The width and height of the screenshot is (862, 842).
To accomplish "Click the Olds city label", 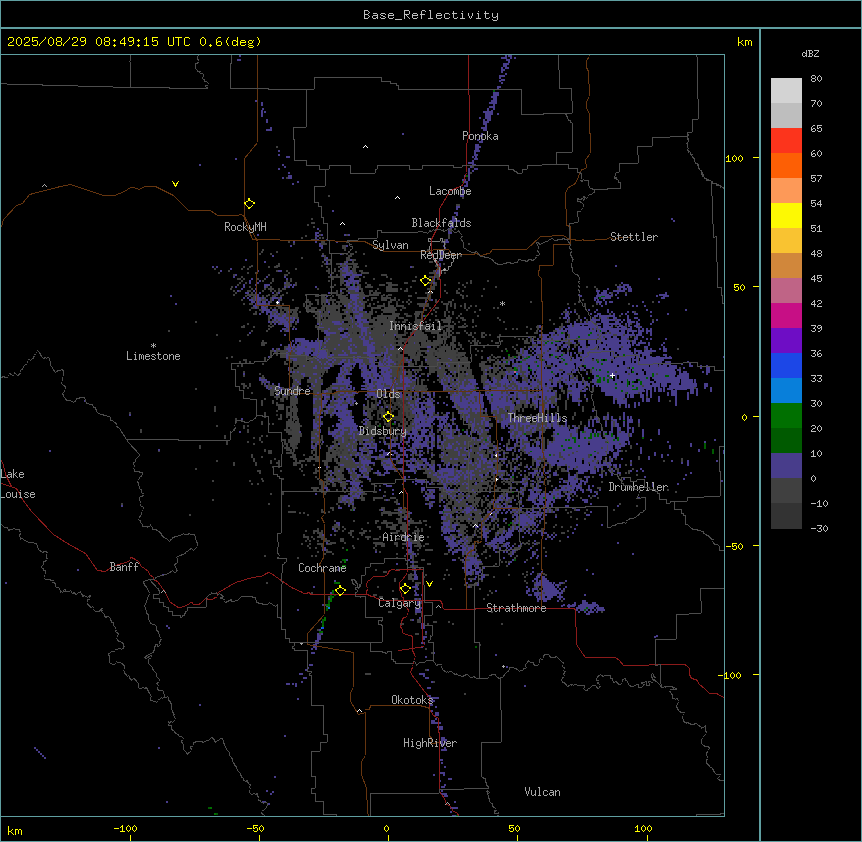I will 388,394.
